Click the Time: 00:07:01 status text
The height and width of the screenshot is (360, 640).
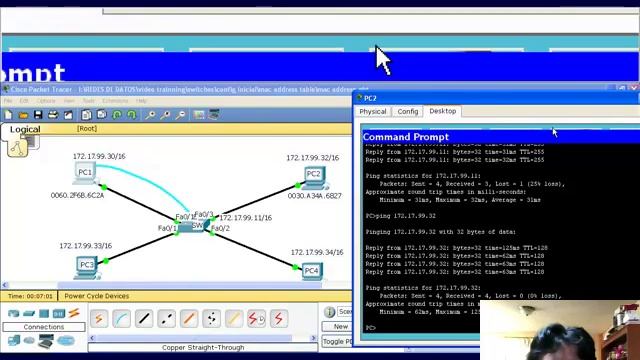(30, 296)
